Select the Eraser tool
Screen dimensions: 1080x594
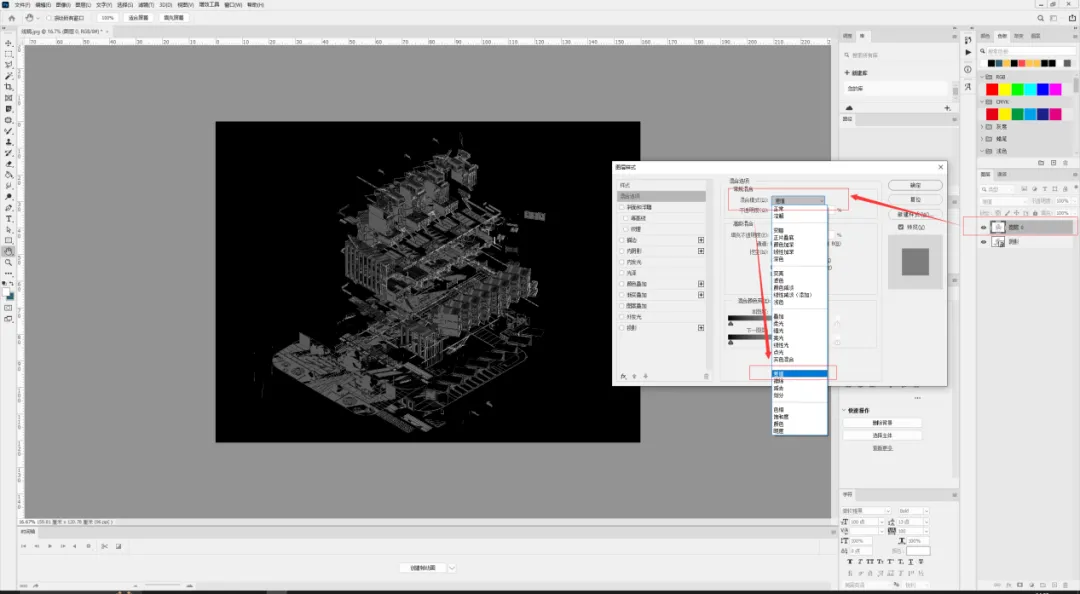point(8,164)
